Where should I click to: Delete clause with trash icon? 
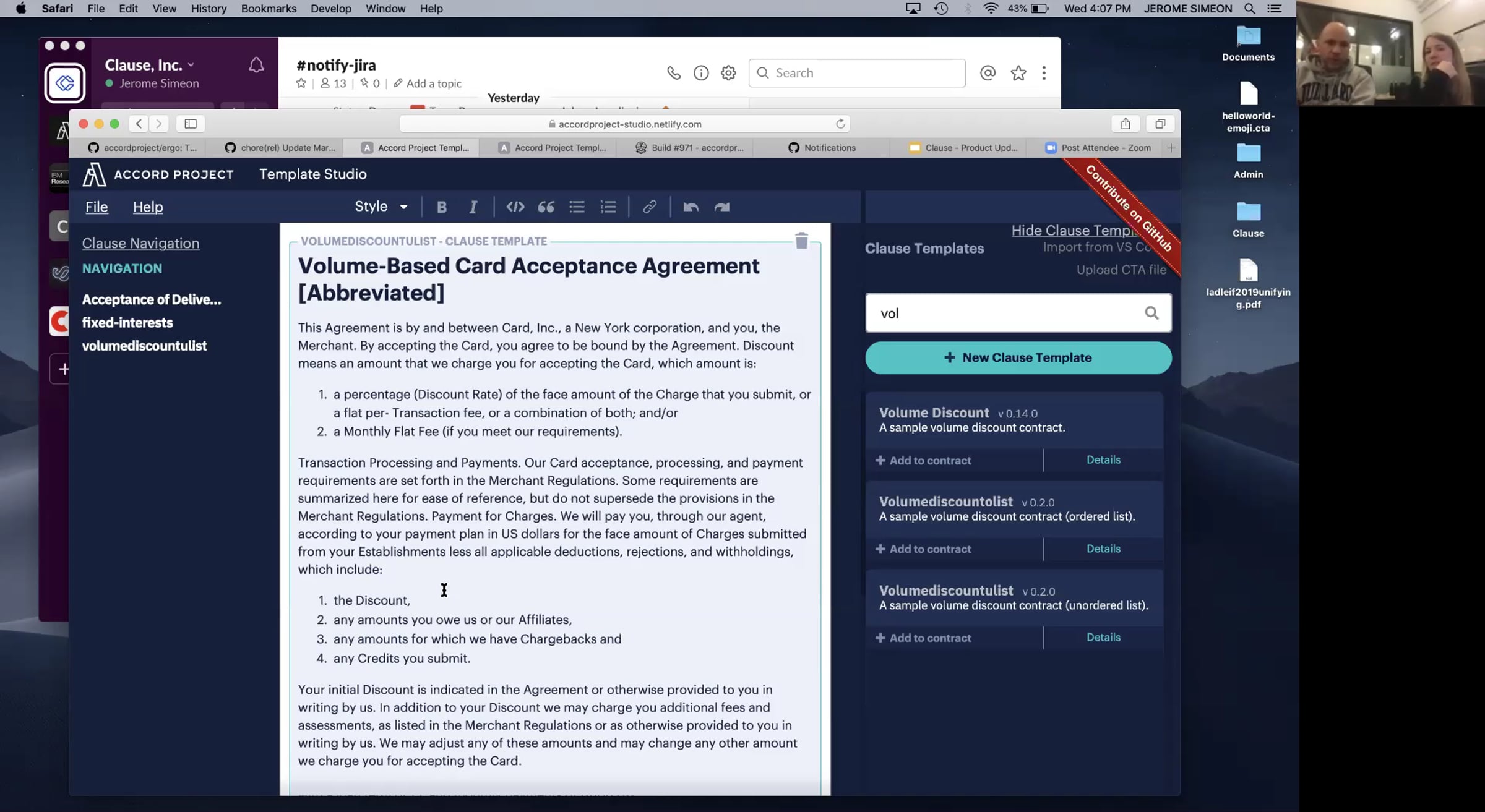[x=801, y=241]
